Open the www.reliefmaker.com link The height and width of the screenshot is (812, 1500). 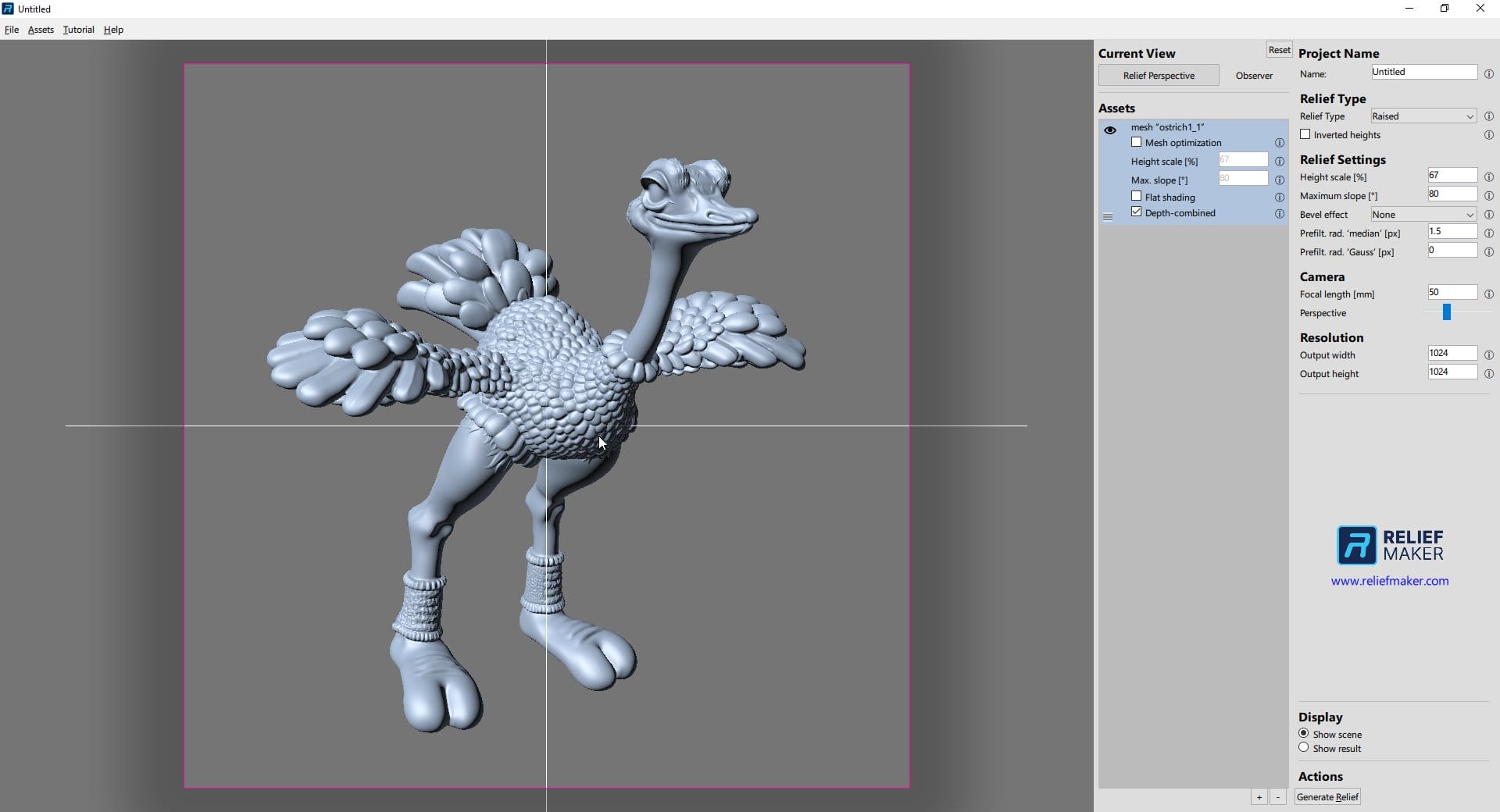pos(1390,581)
